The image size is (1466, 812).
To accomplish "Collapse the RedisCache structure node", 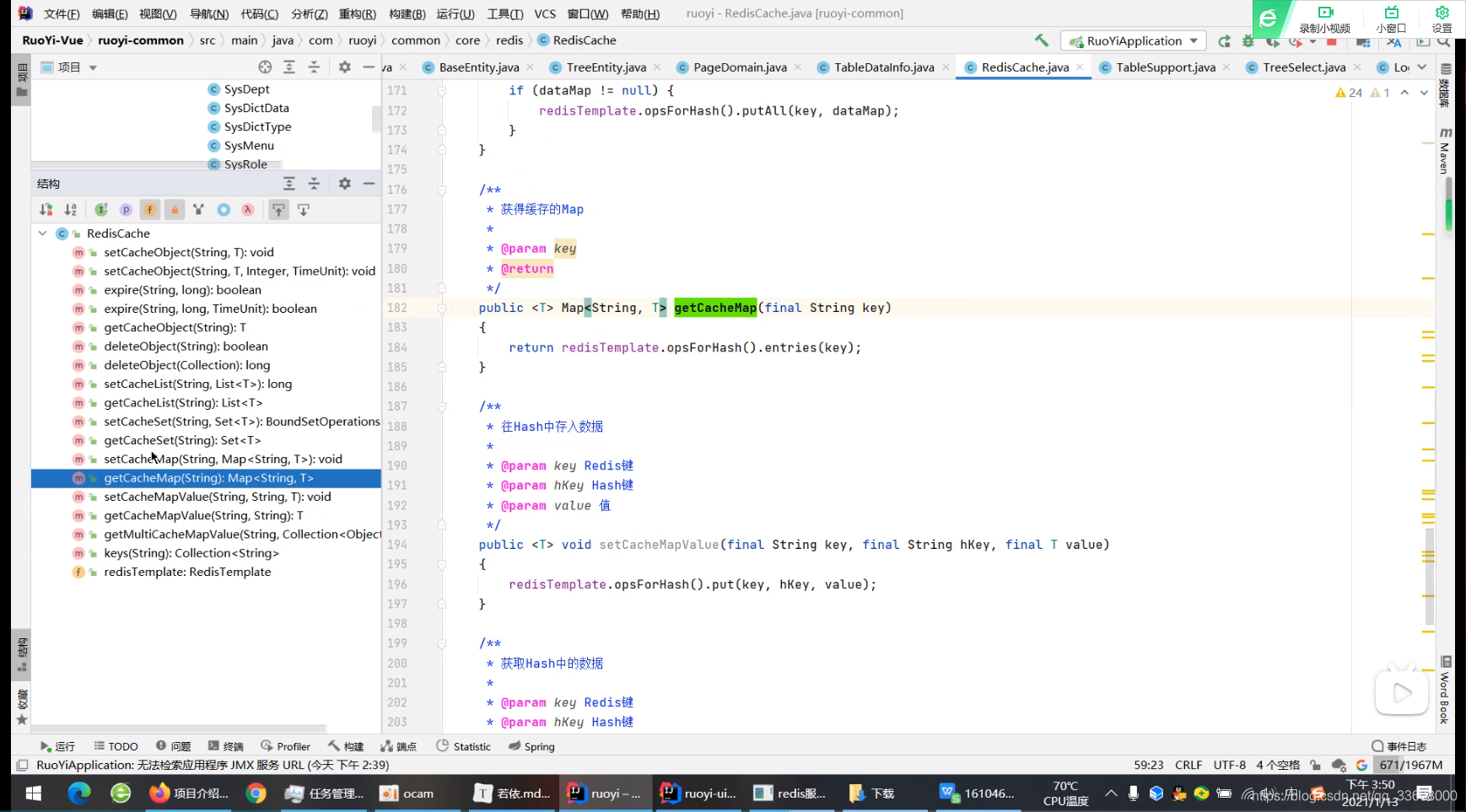I will point(42,234).
